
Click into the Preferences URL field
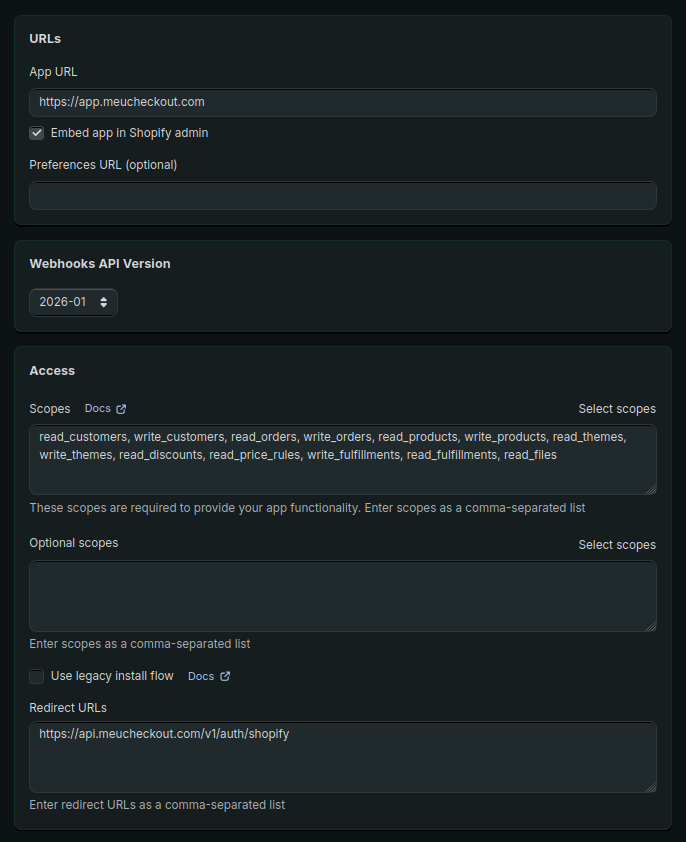[342, 195]
